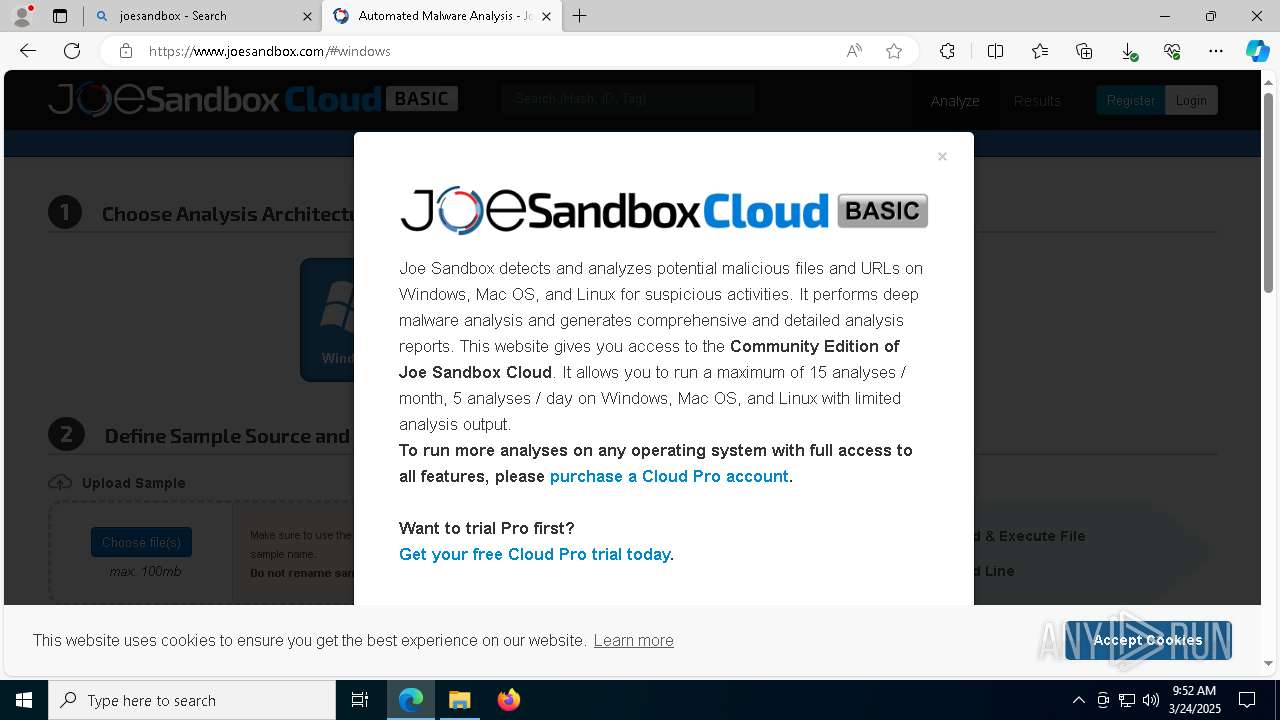The height and width of the screenshot is (720, 1280).
Task: Open notification center
Action: [1247, 700]
